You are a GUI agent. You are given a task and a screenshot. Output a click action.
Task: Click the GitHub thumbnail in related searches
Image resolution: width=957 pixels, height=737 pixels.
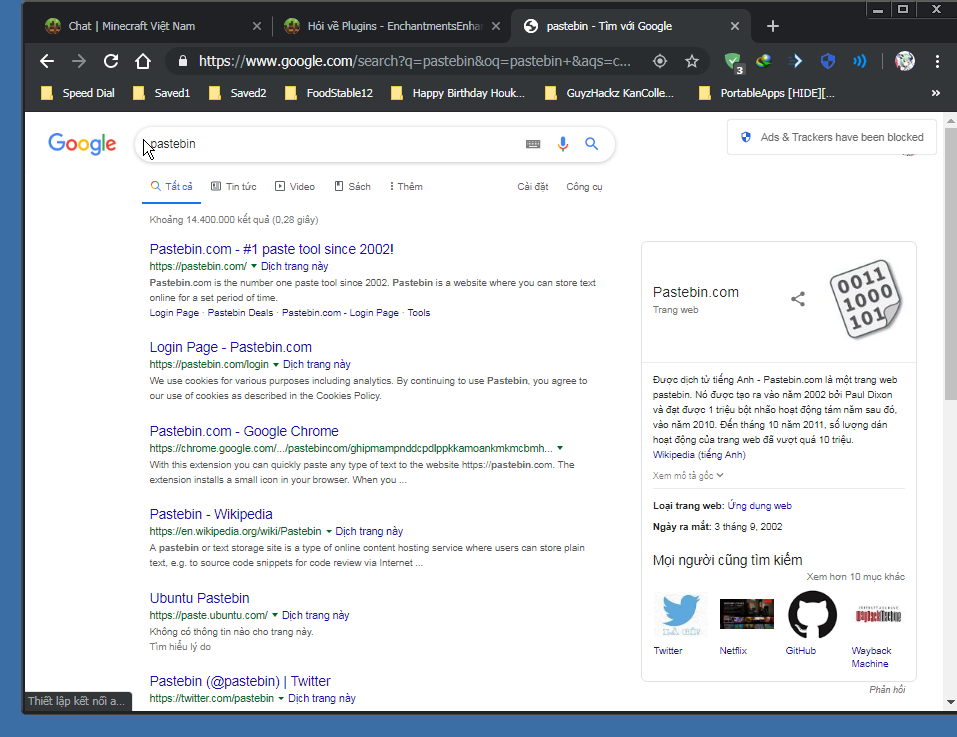tap(812, 614)
